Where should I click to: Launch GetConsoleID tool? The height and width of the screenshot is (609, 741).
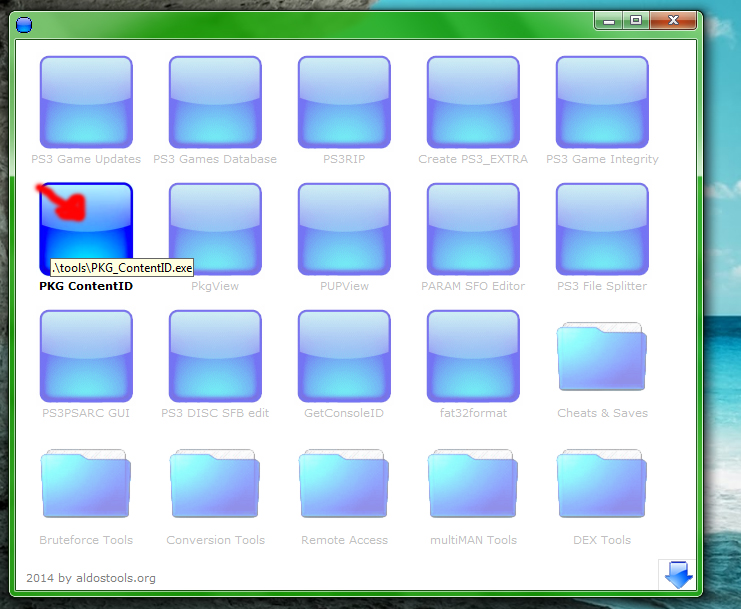[x=344, y=356]
